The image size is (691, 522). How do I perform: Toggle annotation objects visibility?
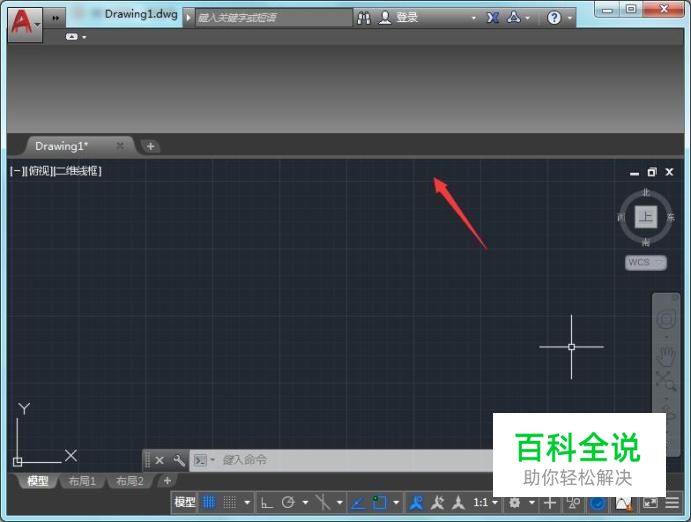[x=416, y=503]
